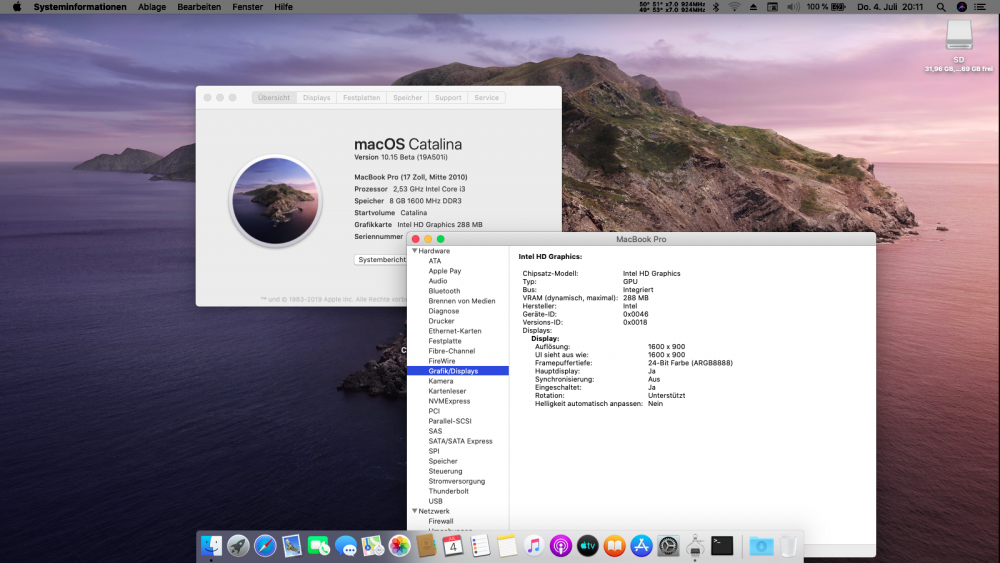Select the SD drive icon on desktop
This screenshot has width=1000, height=563.
[959, 34]
